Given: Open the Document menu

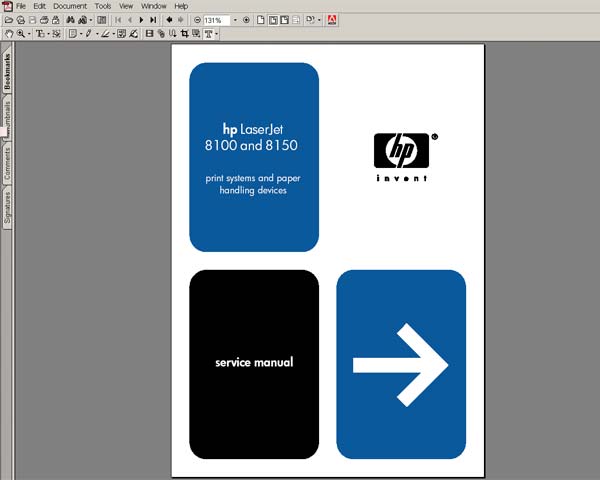Looking at the screenshot, I should coord(70,6).
